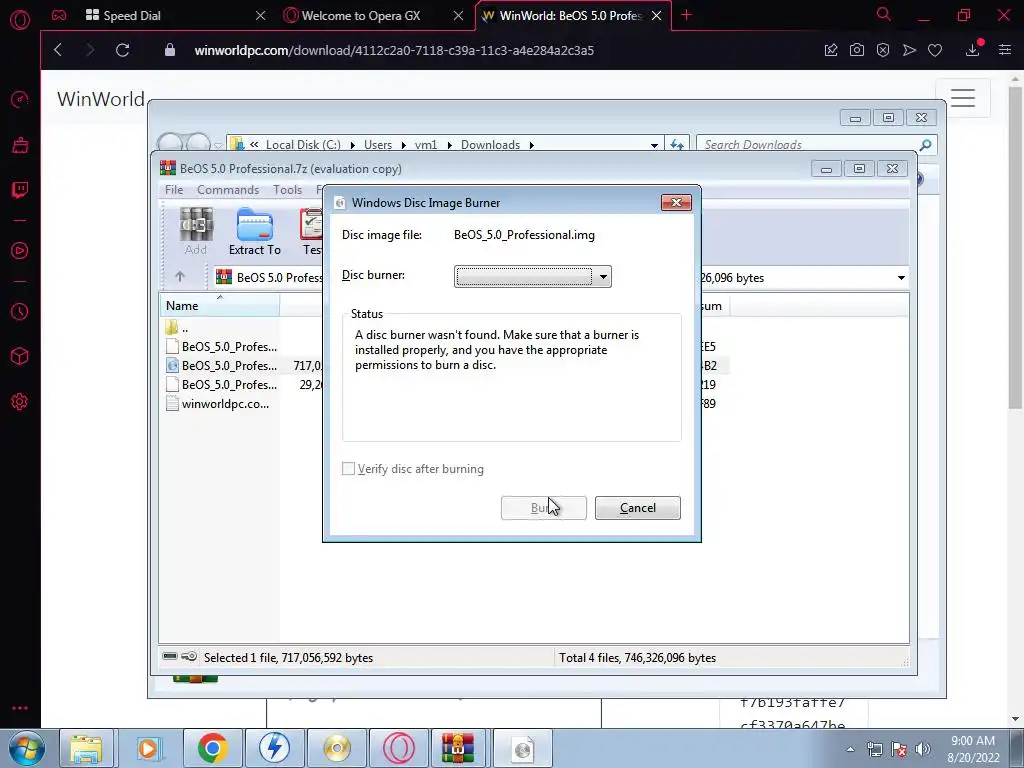Reload the WinWorld page

tap(122, 50)
